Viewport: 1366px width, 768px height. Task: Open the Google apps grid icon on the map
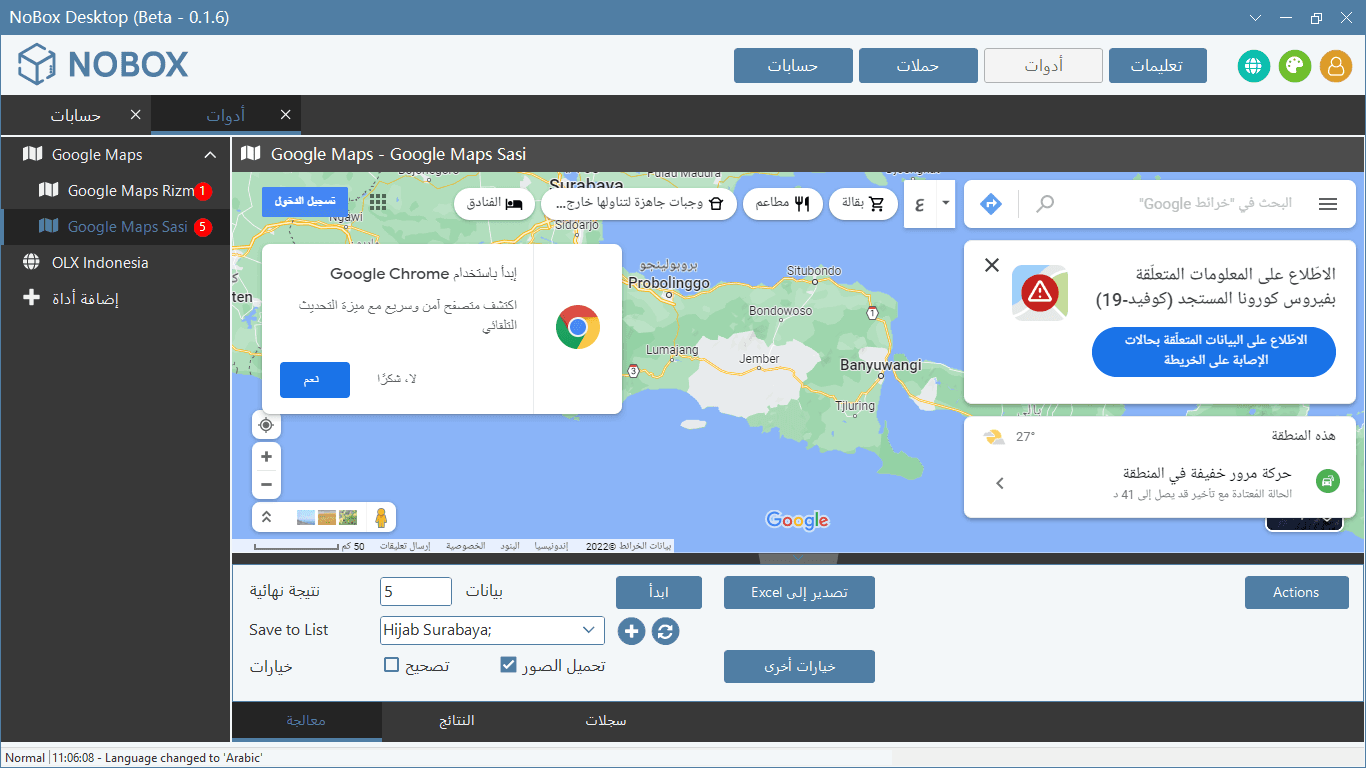coord(378,201)
